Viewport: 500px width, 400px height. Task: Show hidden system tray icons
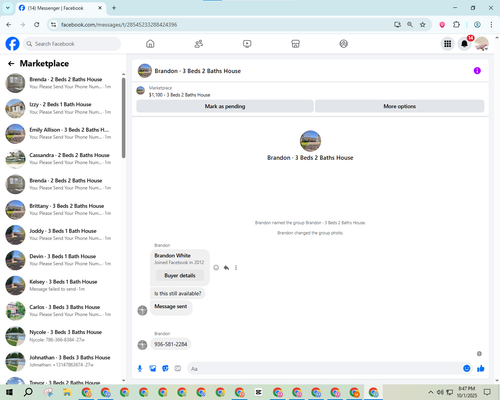pyautogui.click(x=431, y=392)
